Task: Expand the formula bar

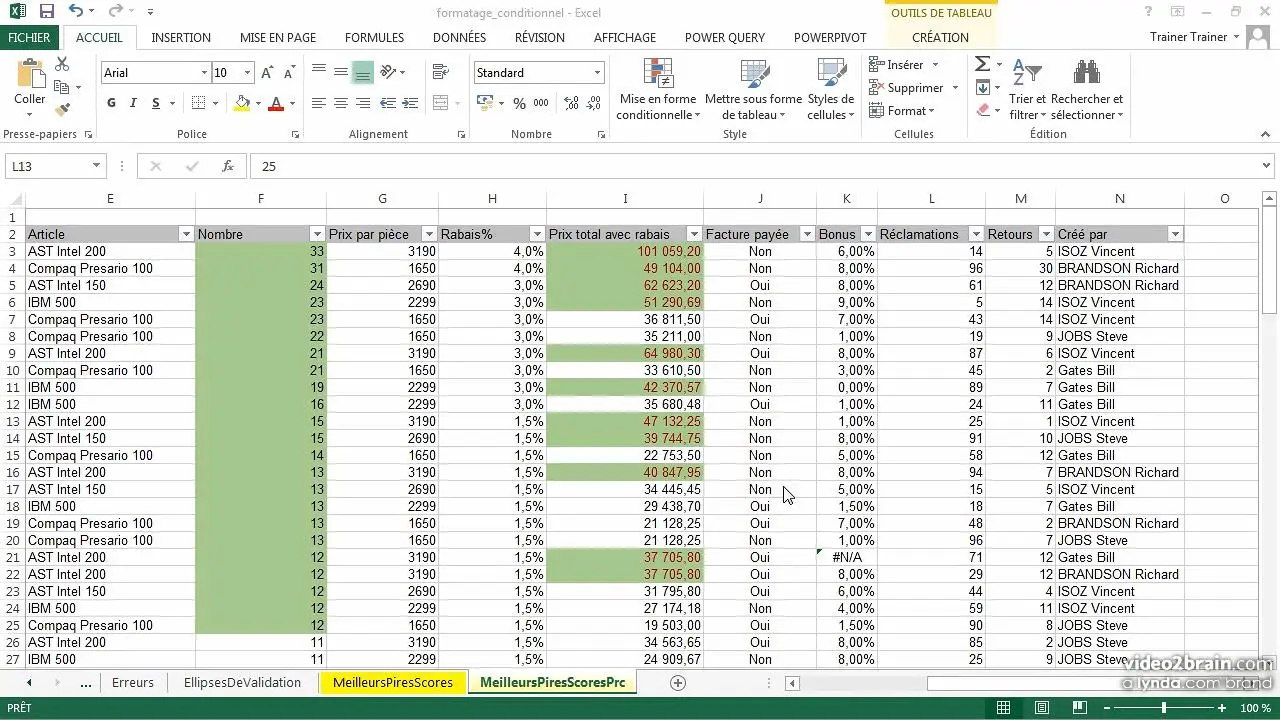Action: click(1267, 166)
